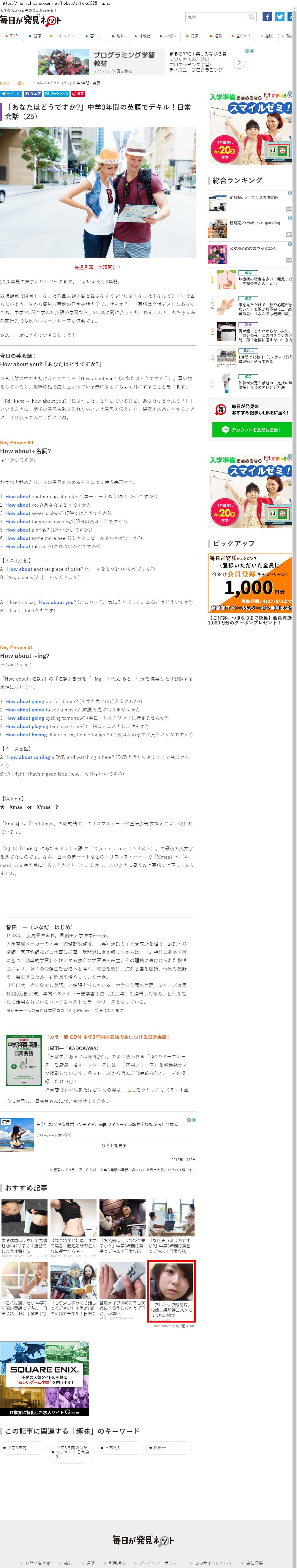Click the B!ブックマーク button
The image size is (297, 1568).
coord(56,94)
